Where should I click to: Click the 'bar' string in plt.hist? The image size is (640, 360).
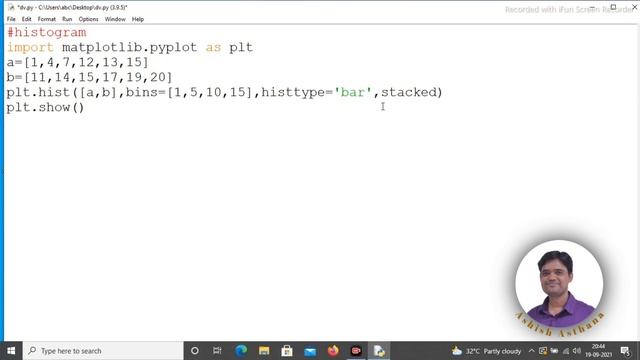point(353,92)
